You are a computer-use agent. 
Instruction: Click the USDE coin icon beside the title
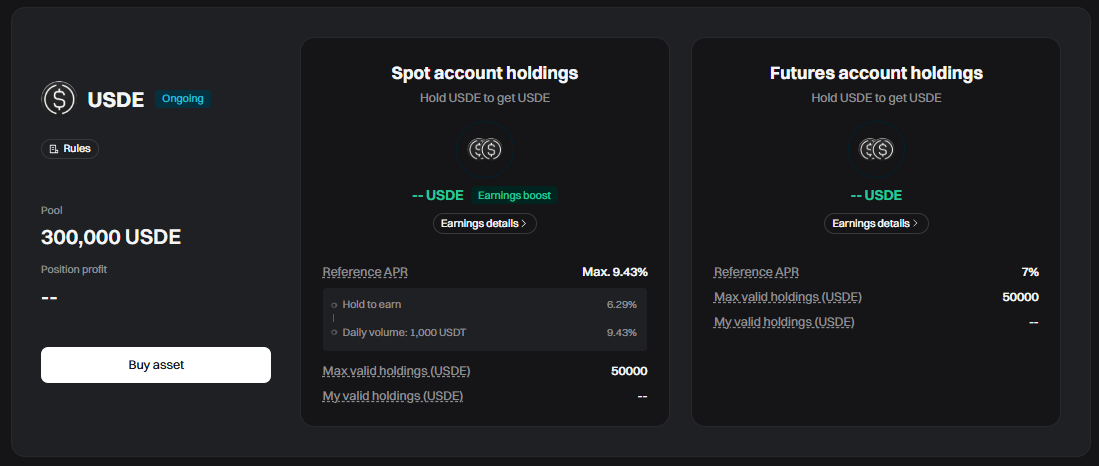pos(58,99)
